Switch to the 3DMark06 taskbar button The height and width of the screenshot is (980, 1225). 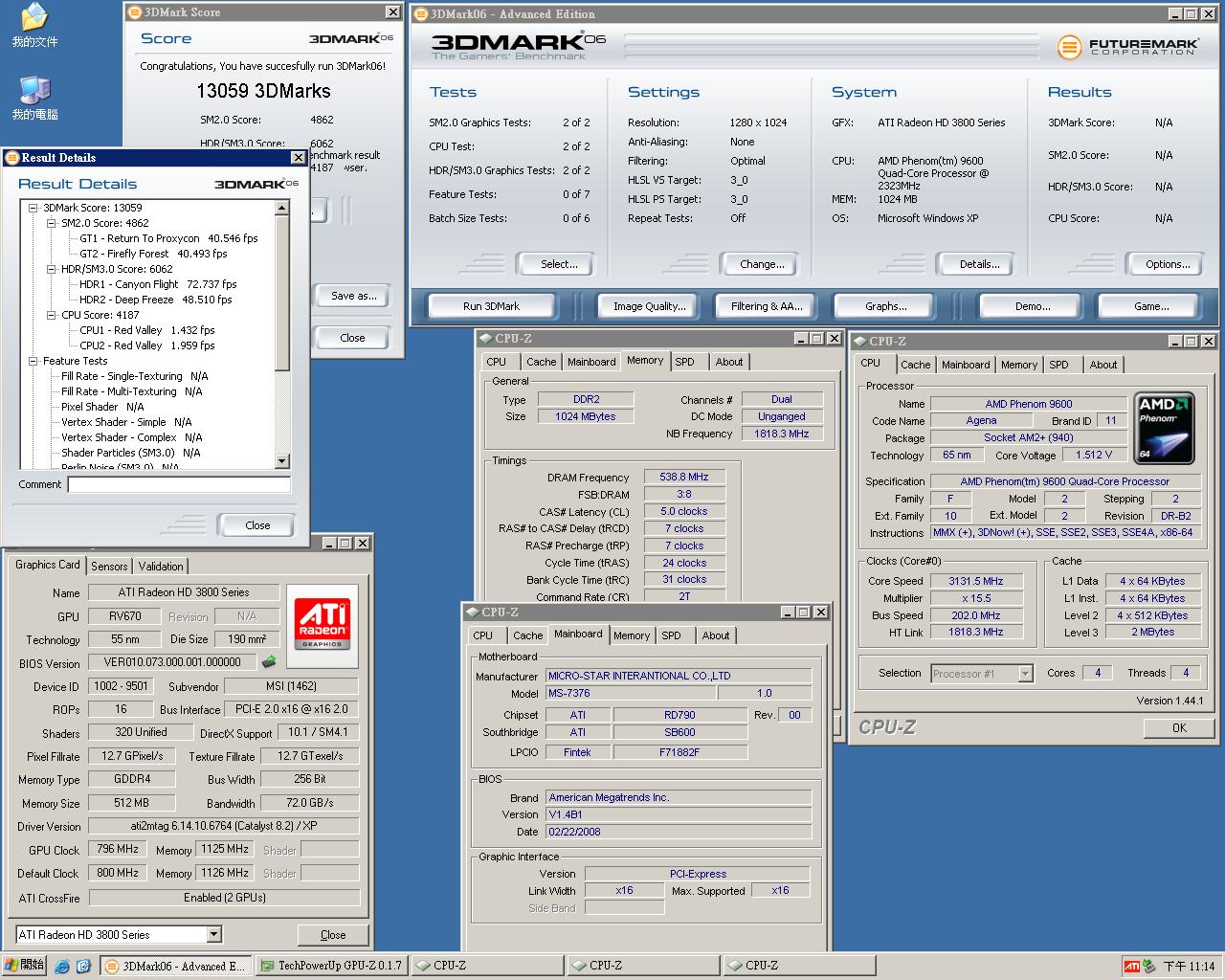tap(176, 966)
